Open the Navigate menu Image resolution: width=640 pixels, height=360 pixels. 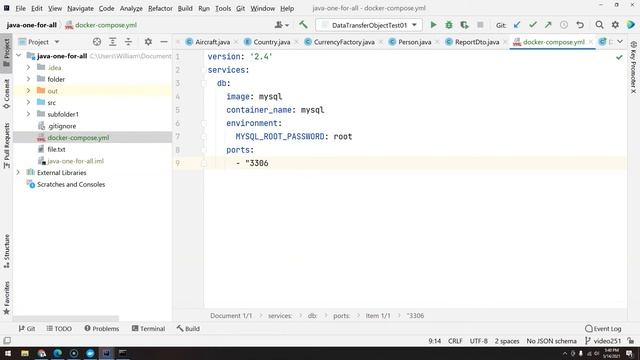tap(80, 8)
